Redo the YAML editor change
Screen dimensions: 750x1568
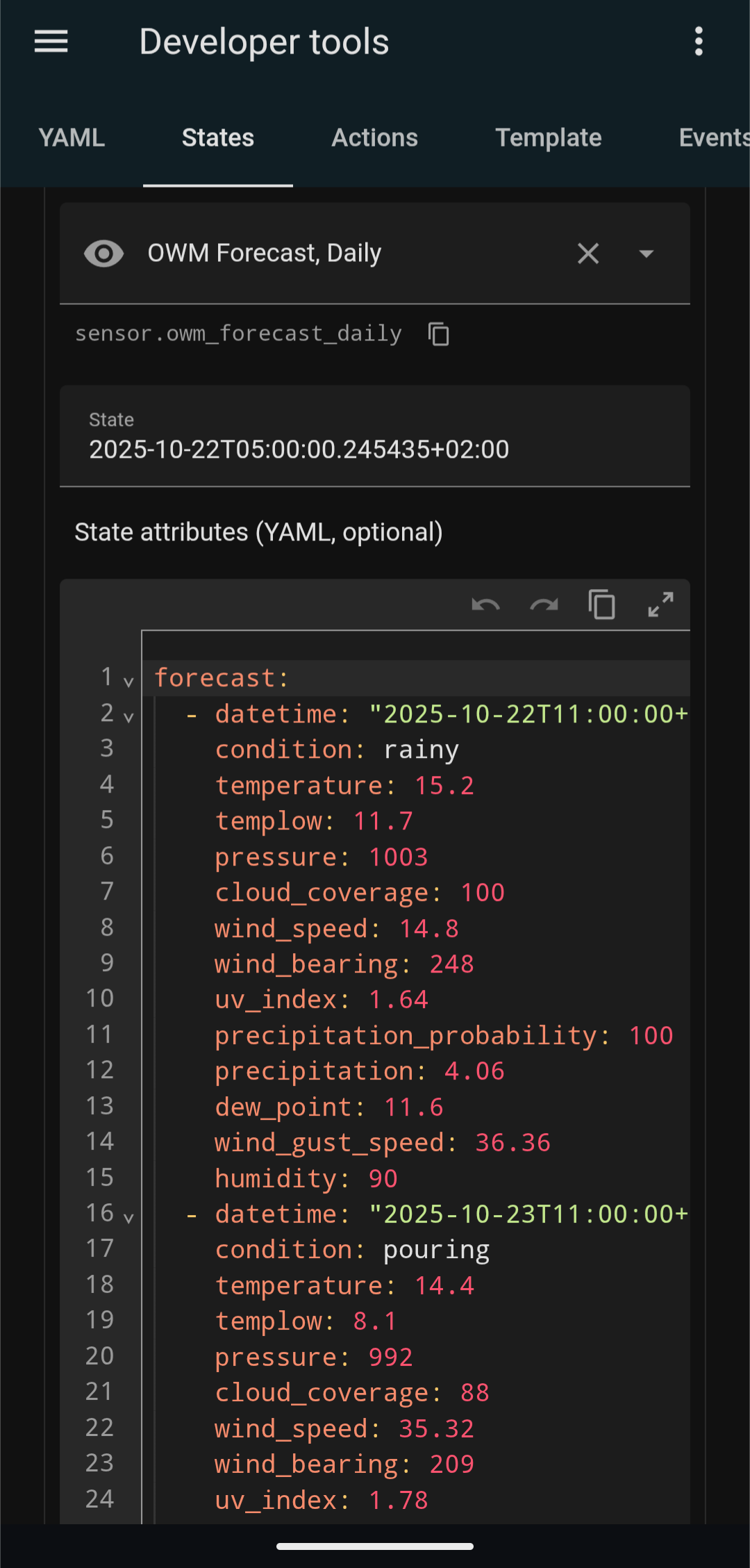544,604
